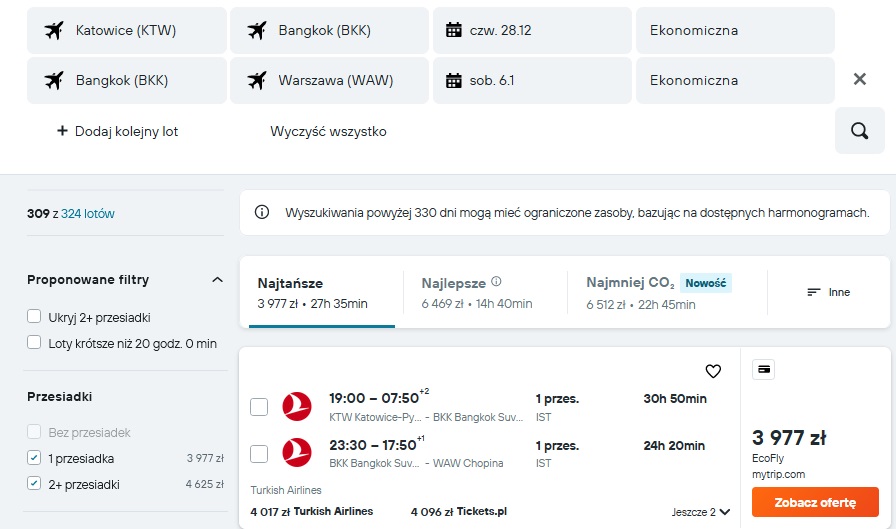
Task: Open the Ekonomiczna class selector for the first flight
Action: pyautogui.click(x=735, y=30)
